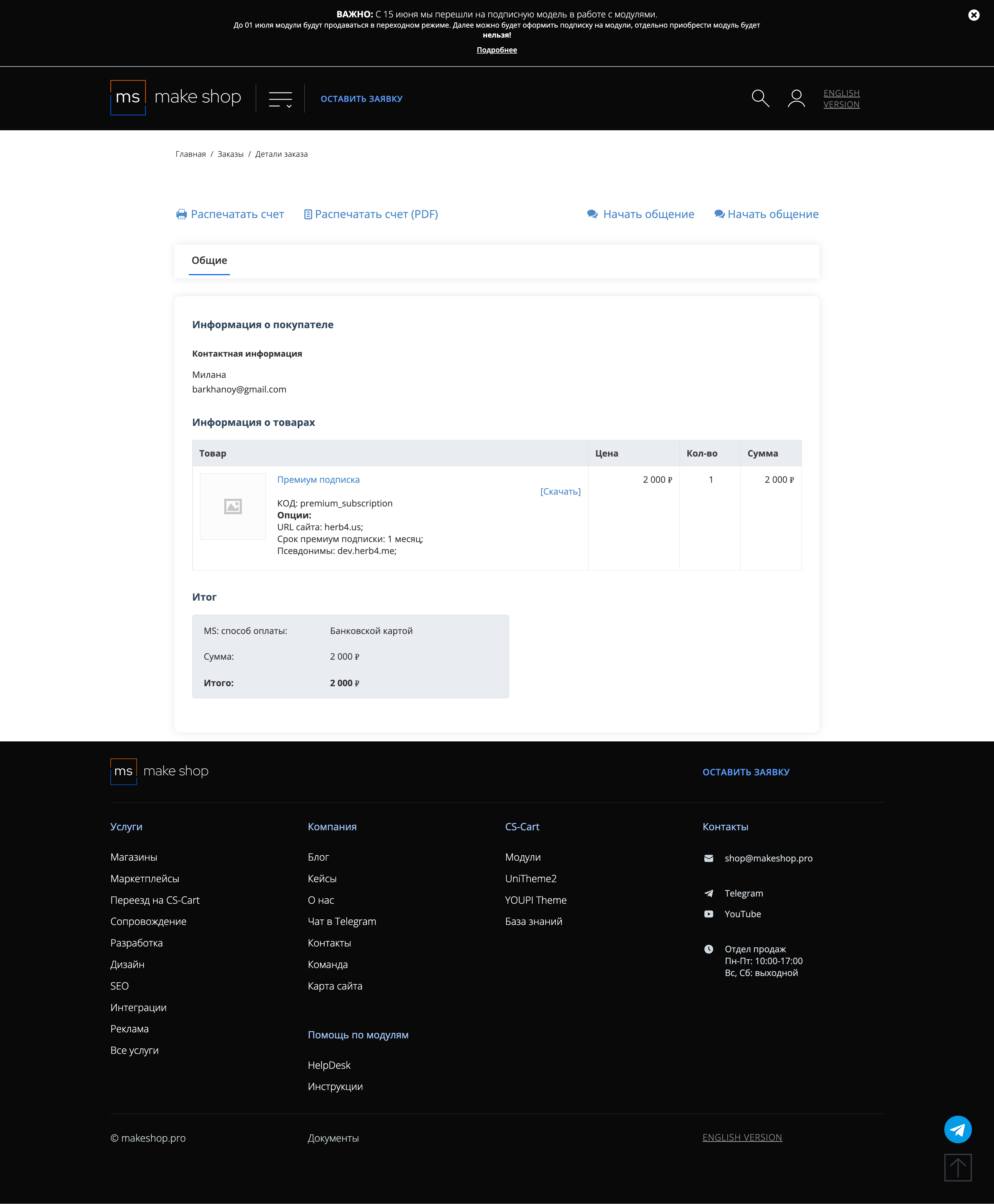The image size is (994, 1204).
Task: Open YouTube link in footer contacts
Action: [742, 914]
